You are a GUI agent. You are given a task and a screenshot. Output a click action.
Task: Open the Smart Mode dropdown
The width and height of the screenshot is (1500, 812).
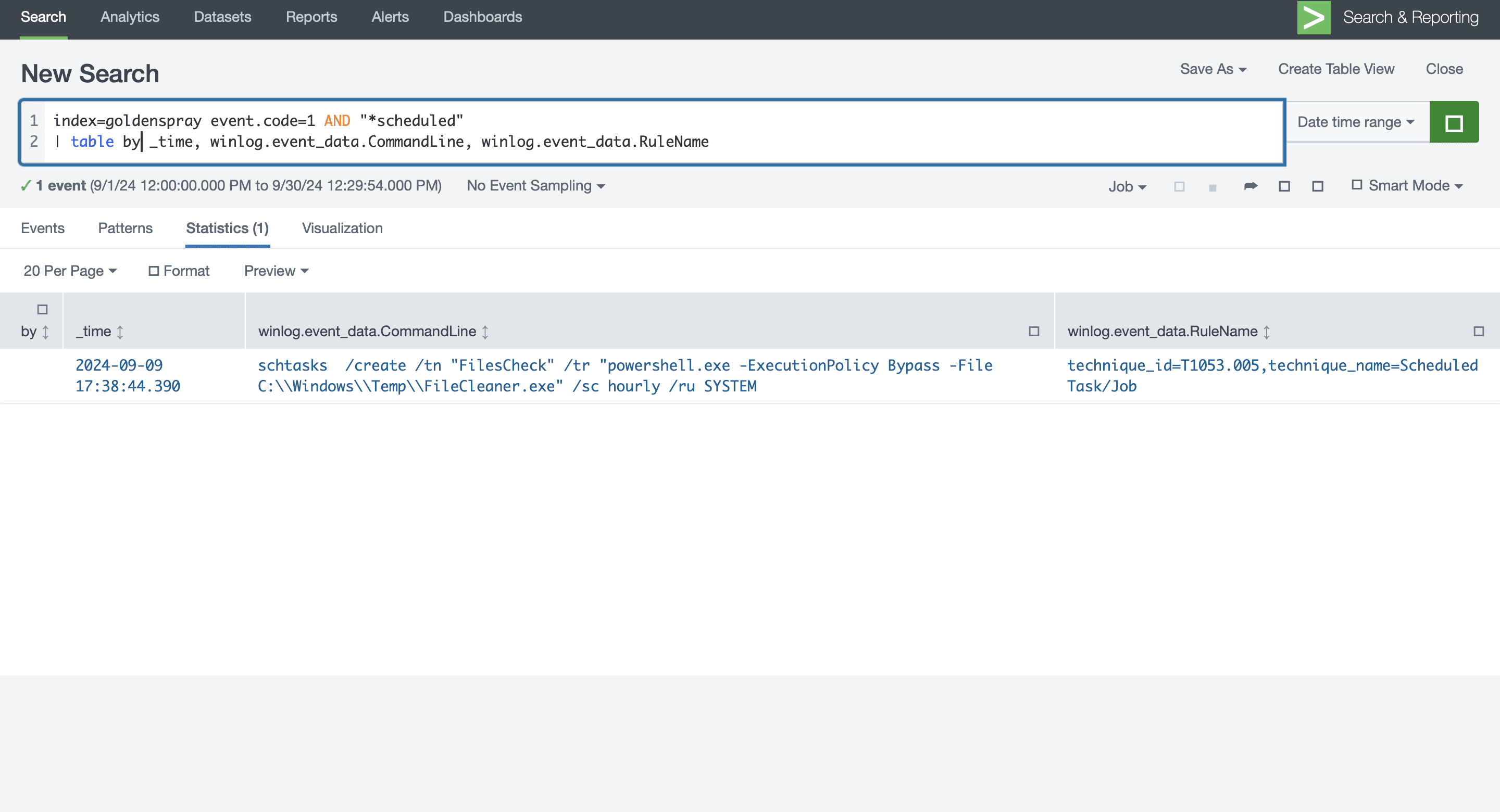click(1407, 186)
